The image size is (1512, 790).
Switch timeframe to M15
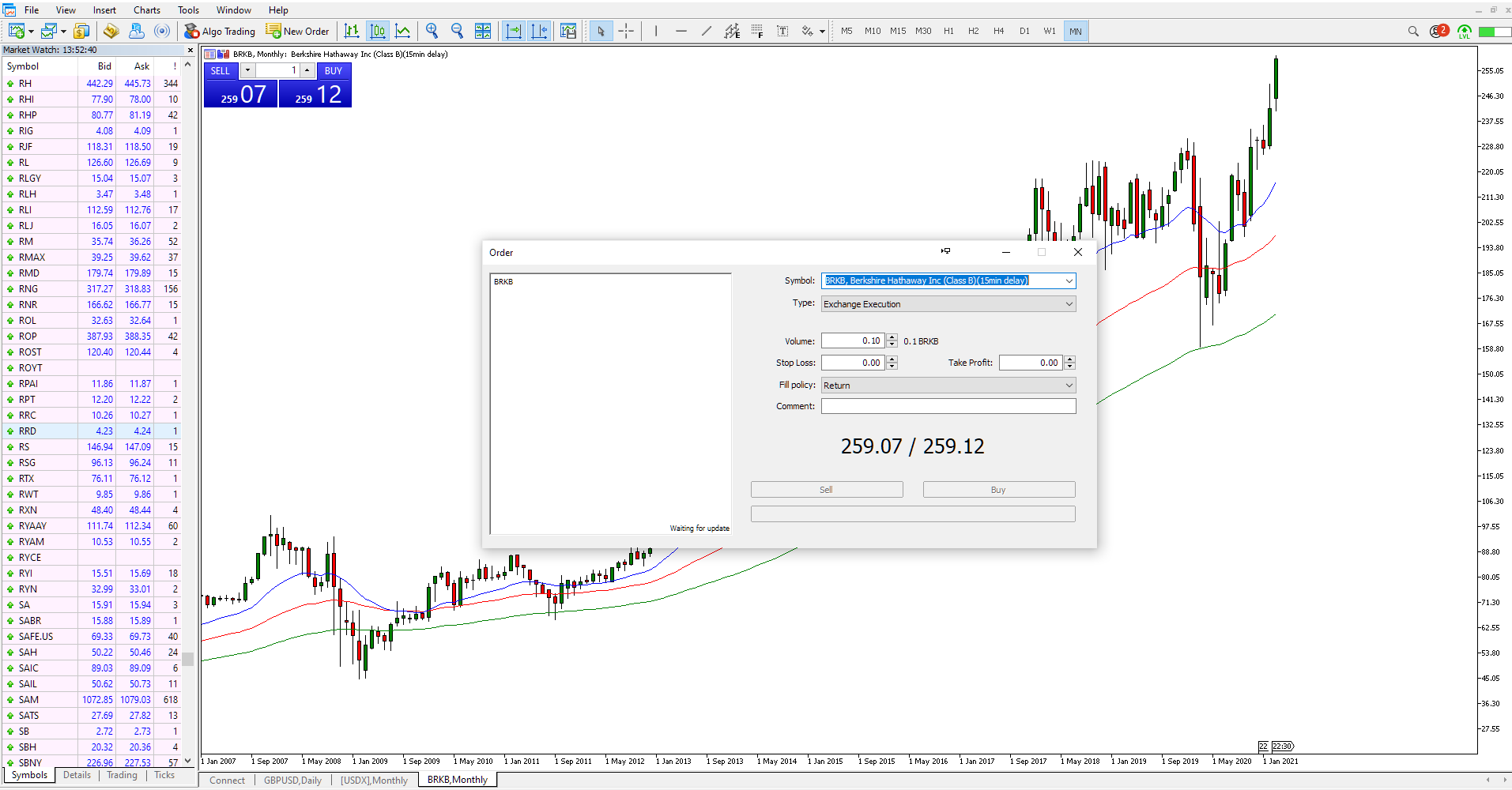[898, 31]
